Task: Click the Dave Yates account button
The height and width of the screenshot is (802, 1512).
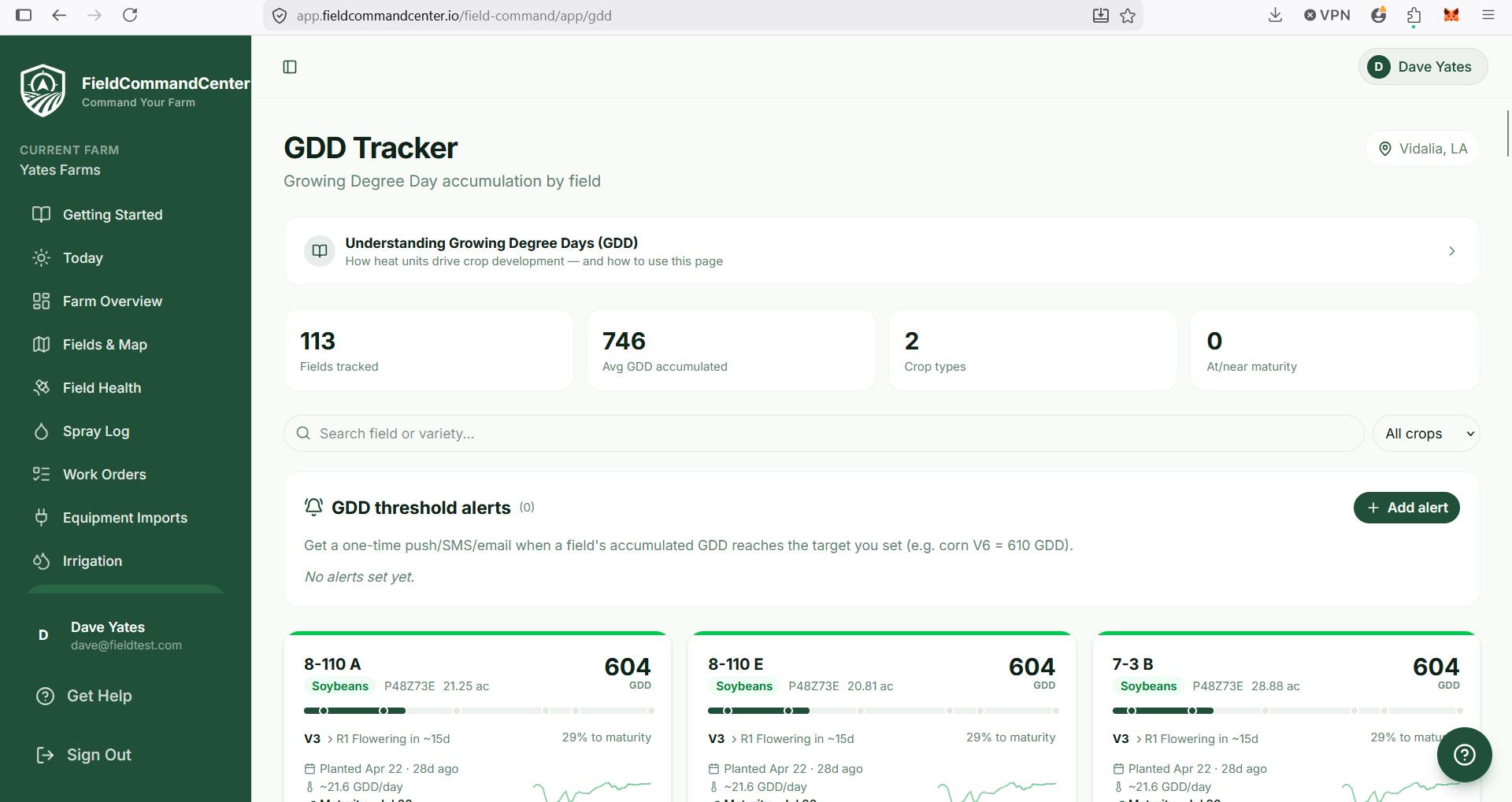Action: (1423, 67)
